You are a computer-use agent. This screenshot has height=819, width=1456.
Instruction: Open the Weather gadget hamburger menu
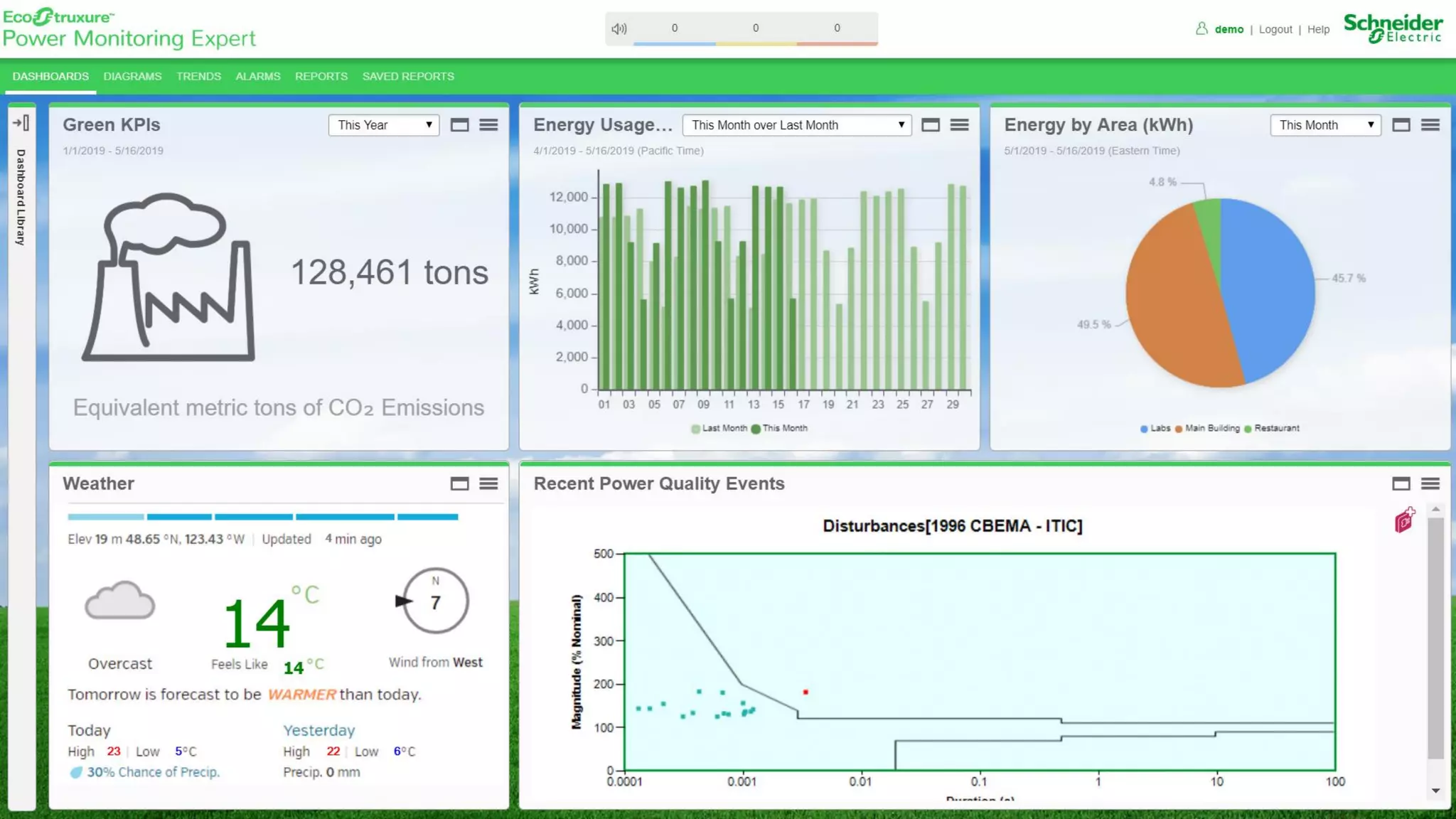coord(488,484)
